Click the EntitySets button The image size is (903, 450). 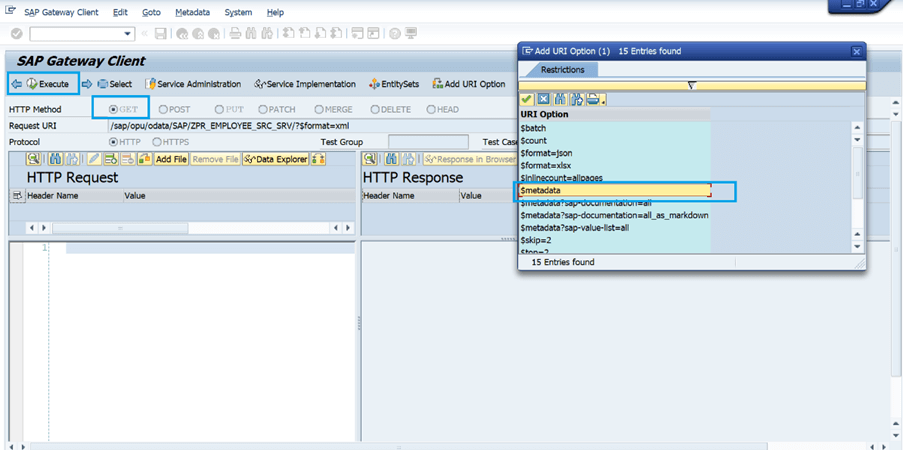click(394, 84)
